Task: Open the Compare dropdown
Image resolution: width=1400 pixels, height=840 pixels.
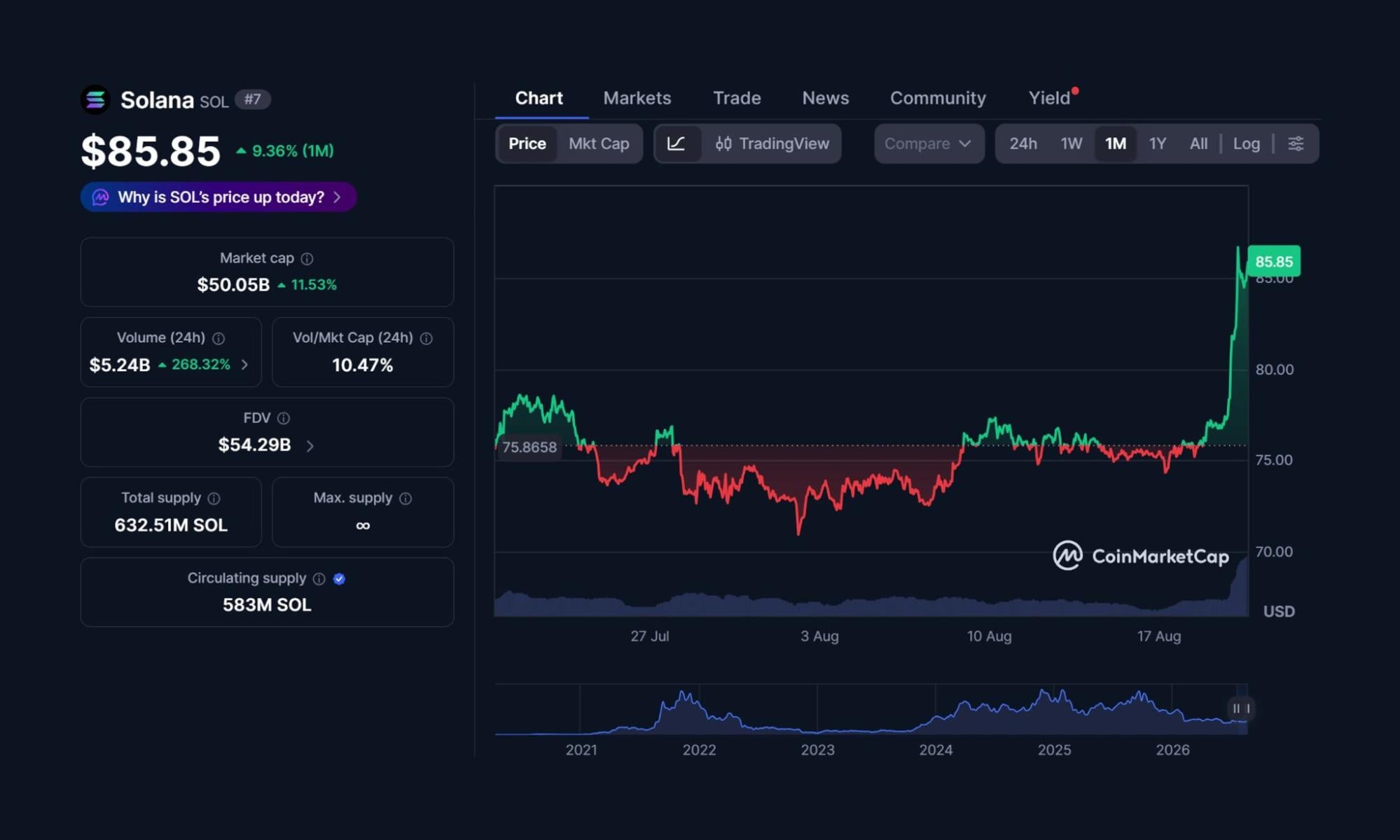Action: (x=929, y=143)
